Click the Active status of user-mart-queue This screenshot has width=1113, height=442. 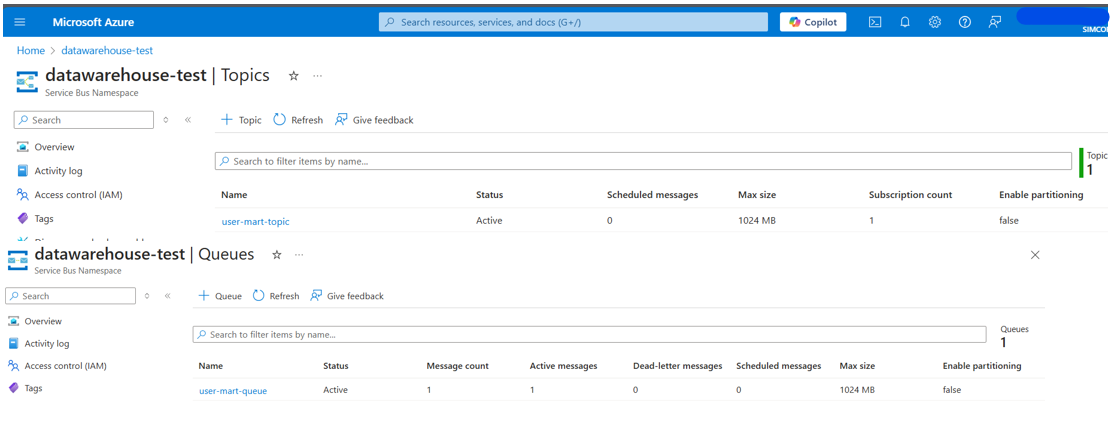336,389
